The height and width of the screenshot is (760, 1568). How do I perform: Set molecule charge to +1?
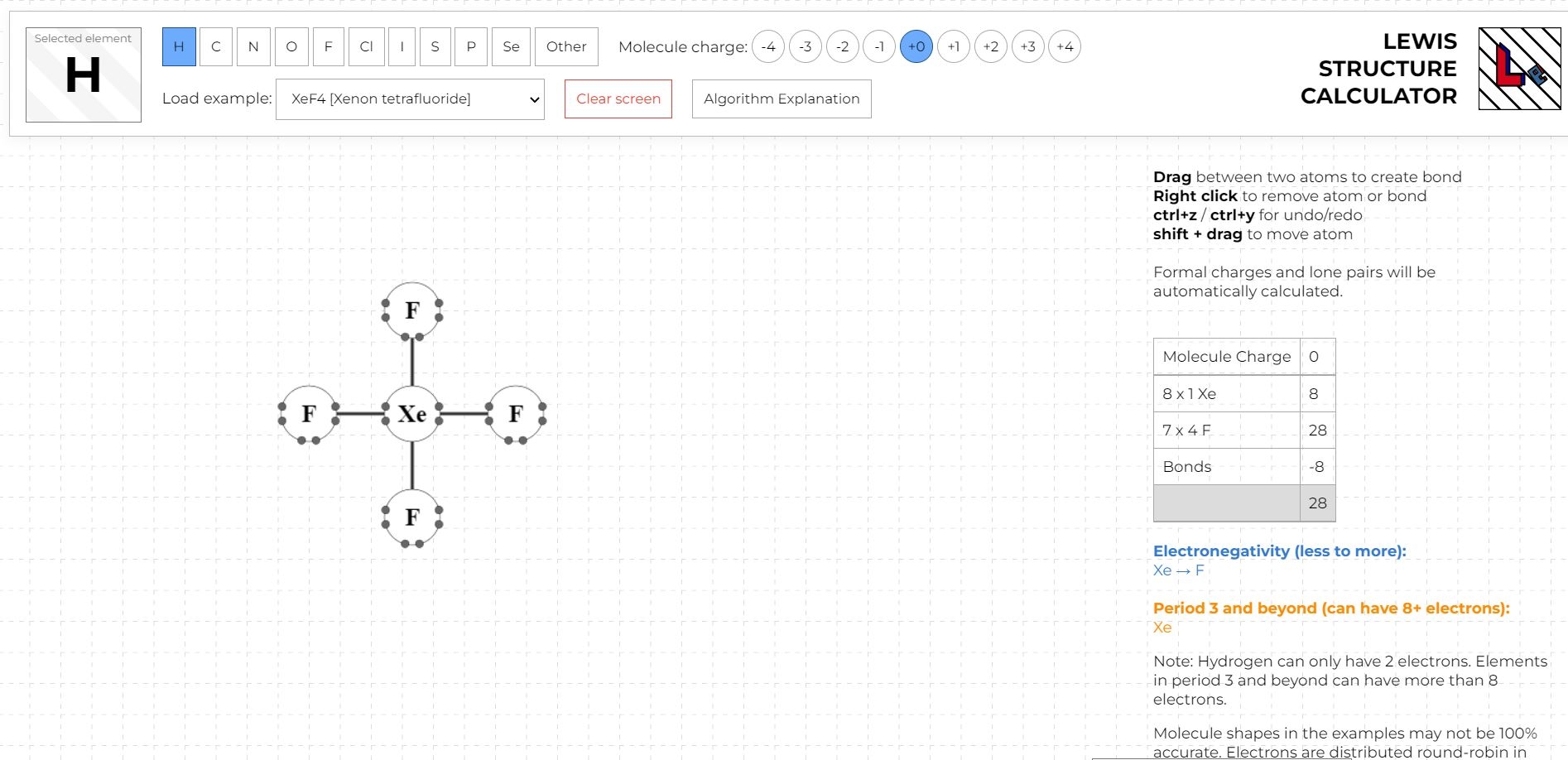click(x=953, y=46)
